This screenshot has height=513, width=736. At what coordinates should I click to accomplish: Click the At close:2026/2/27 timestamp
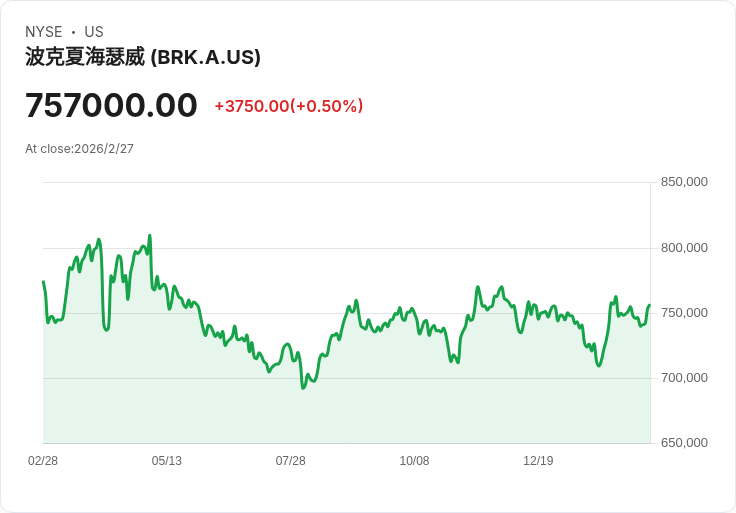coord(80,149)
